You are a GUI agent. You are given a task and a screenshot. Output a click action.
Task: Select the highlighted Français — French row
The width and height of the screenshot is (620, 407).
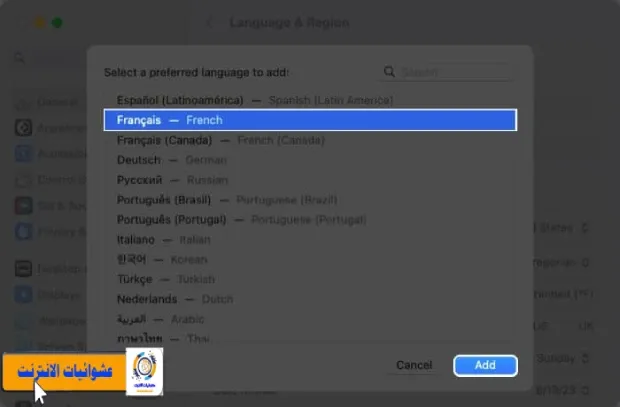point(310,120)
